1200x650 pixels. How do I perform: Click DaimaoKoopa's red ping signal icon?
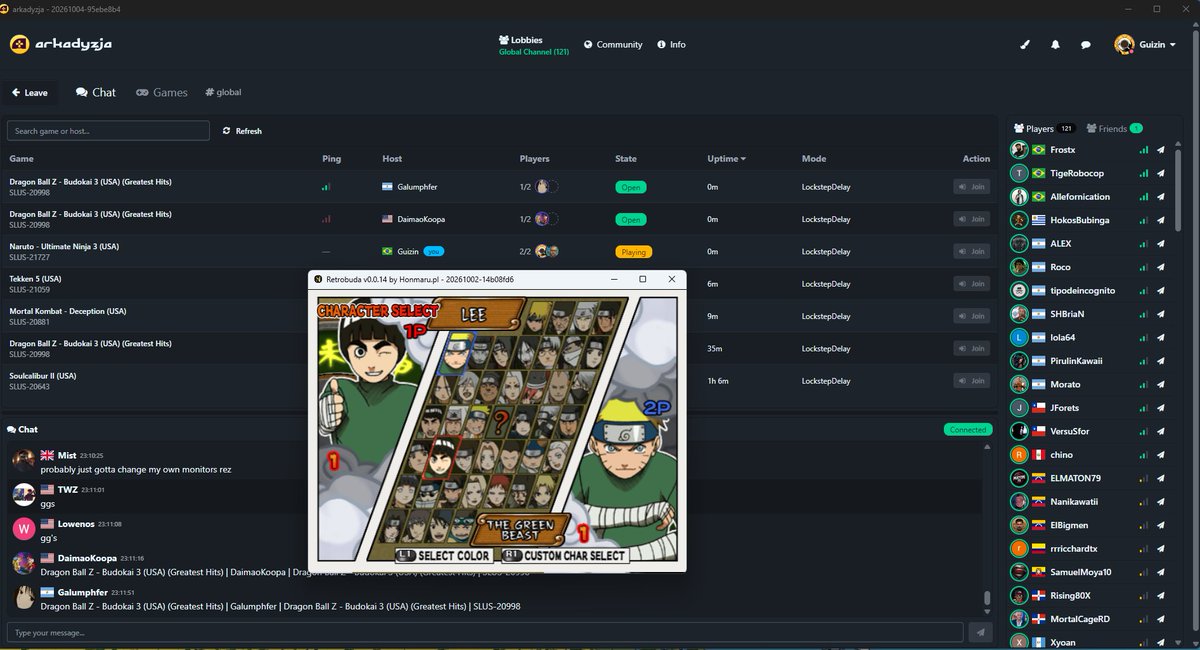(x=326, y=219)
